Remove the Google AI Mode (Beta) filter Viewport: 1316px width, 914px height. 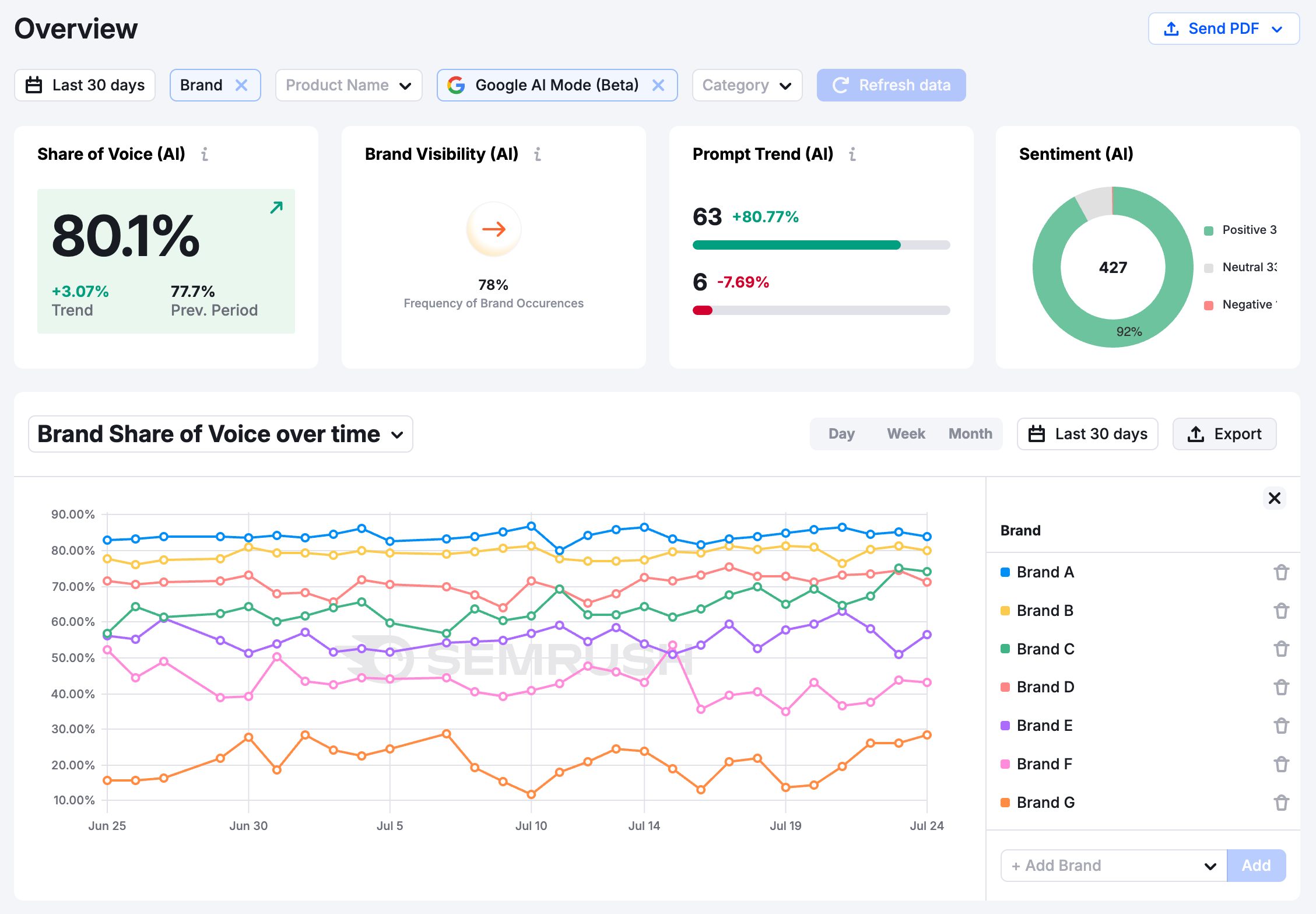click(659, 85)
